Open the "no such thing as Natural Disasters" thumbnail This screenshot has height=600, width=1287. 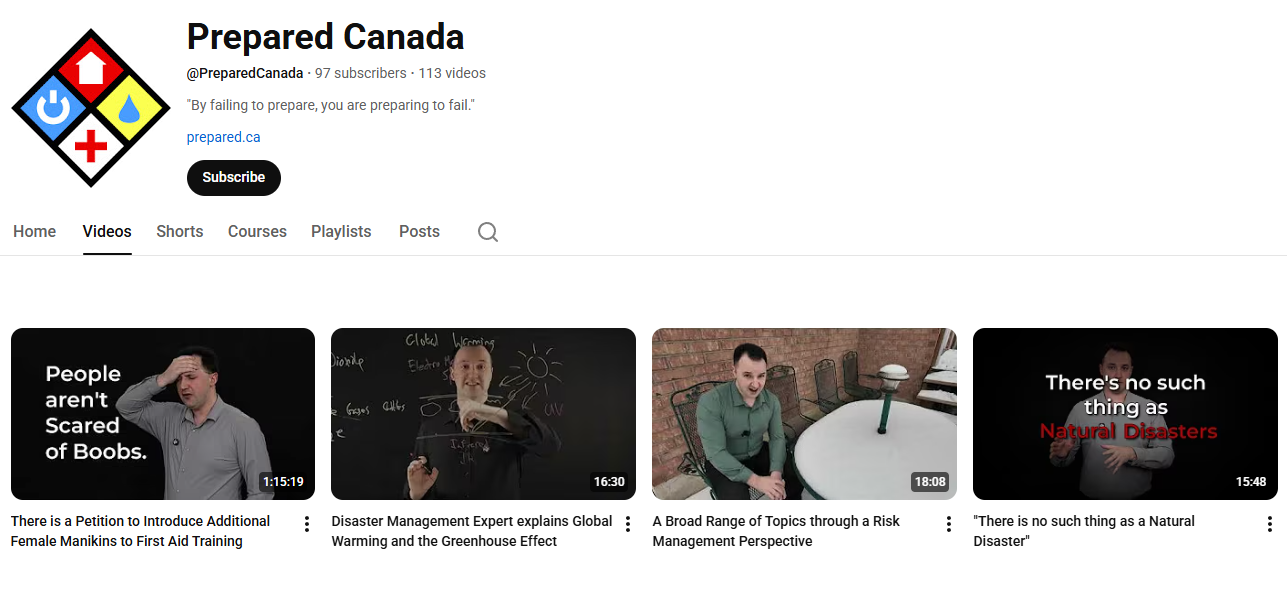click(x=1125, y=414)
